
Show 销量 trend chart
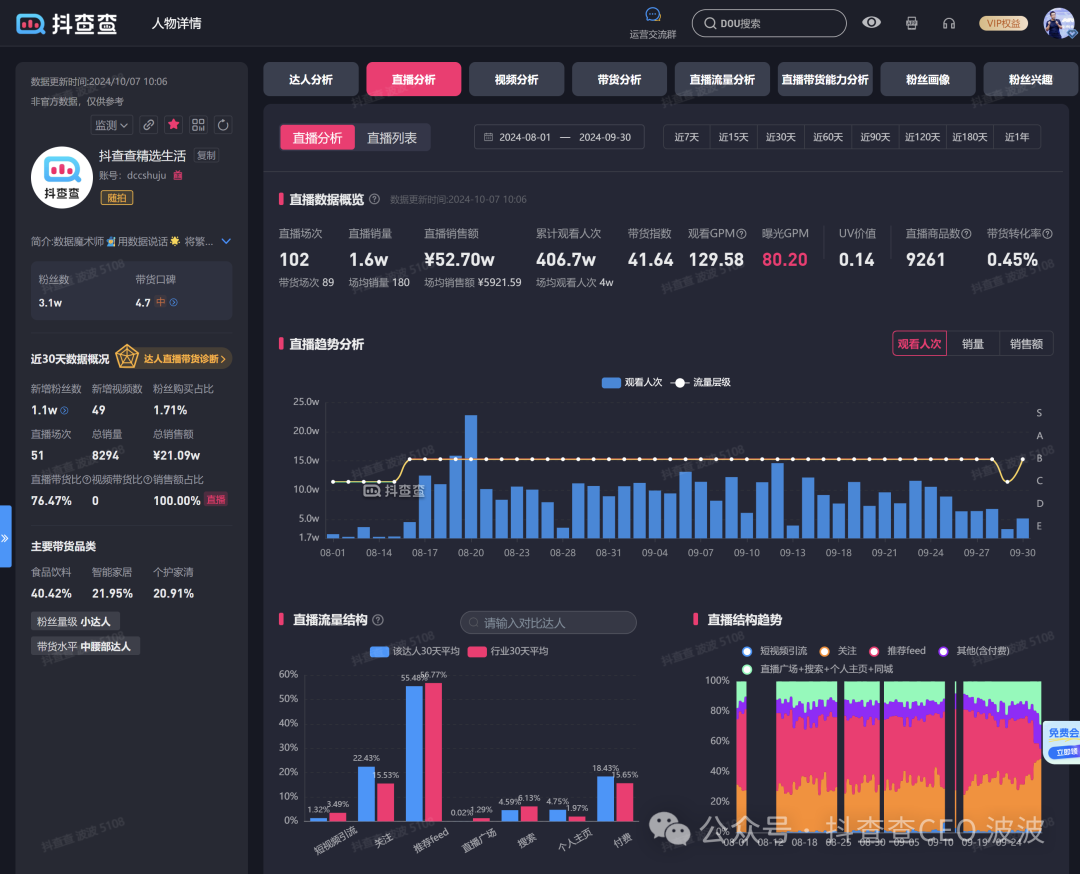973,344
